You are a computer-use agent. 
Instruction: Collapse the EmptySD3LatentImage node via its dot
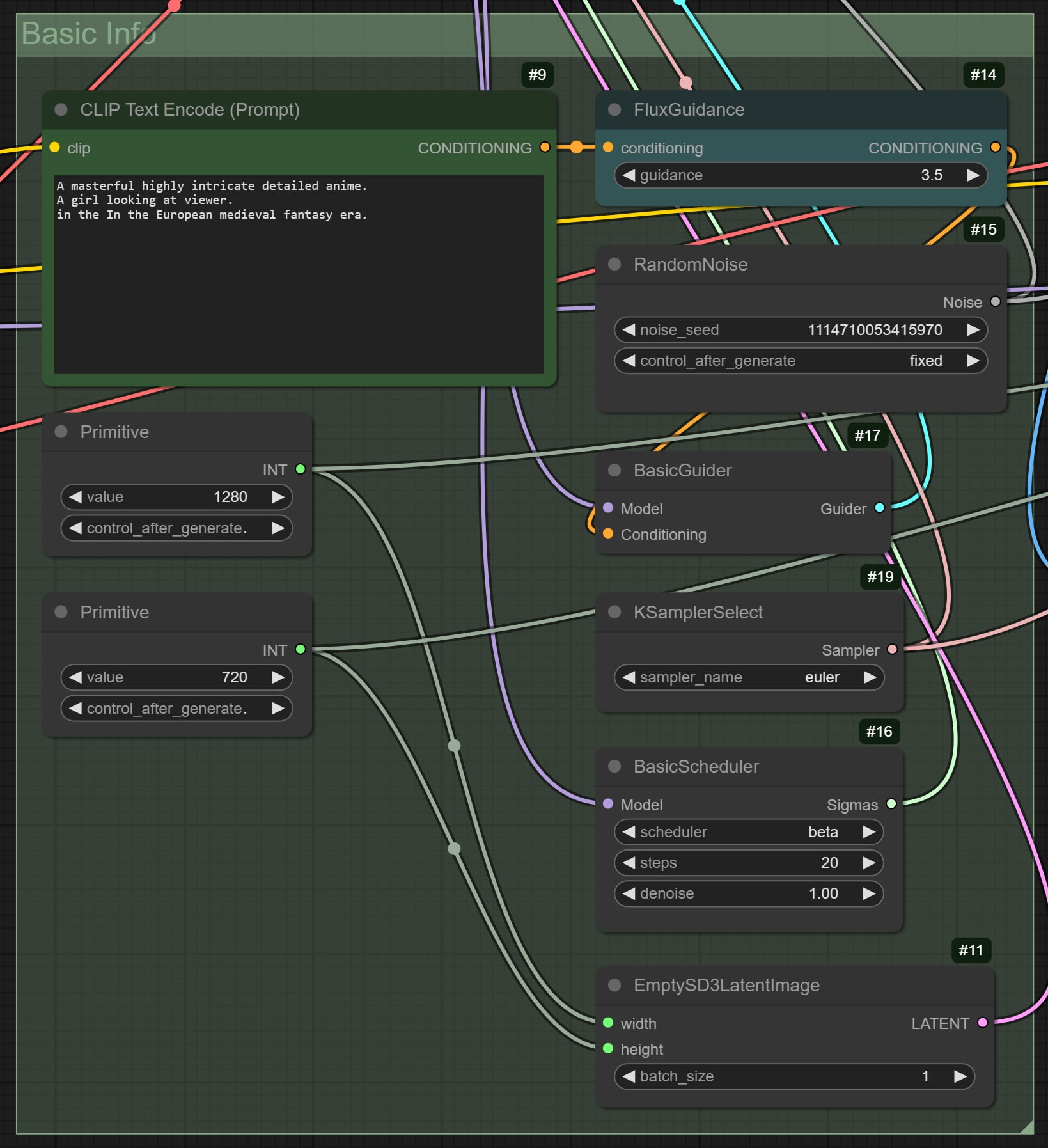(614, 985)
